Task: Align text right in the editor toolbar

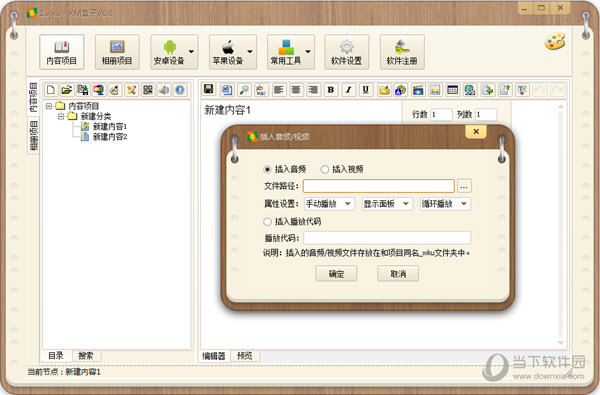Action: (313, 90)
